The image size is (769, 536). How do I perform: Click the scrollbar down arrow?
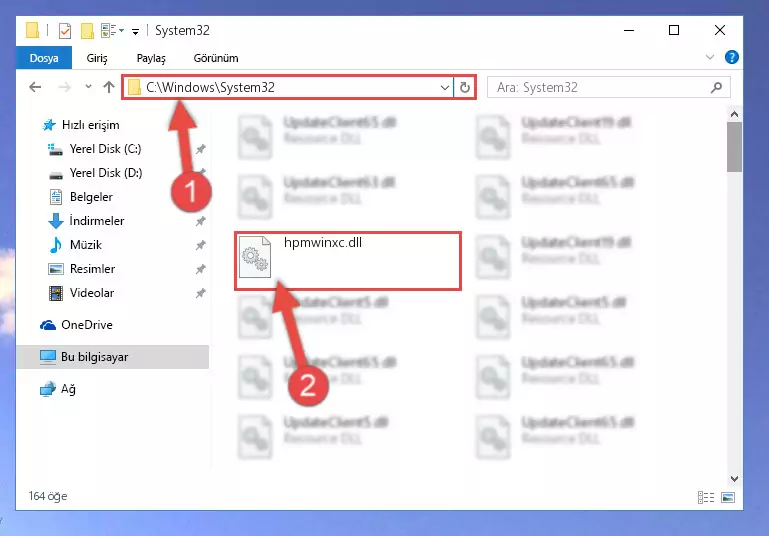click(x=734, y=479)
